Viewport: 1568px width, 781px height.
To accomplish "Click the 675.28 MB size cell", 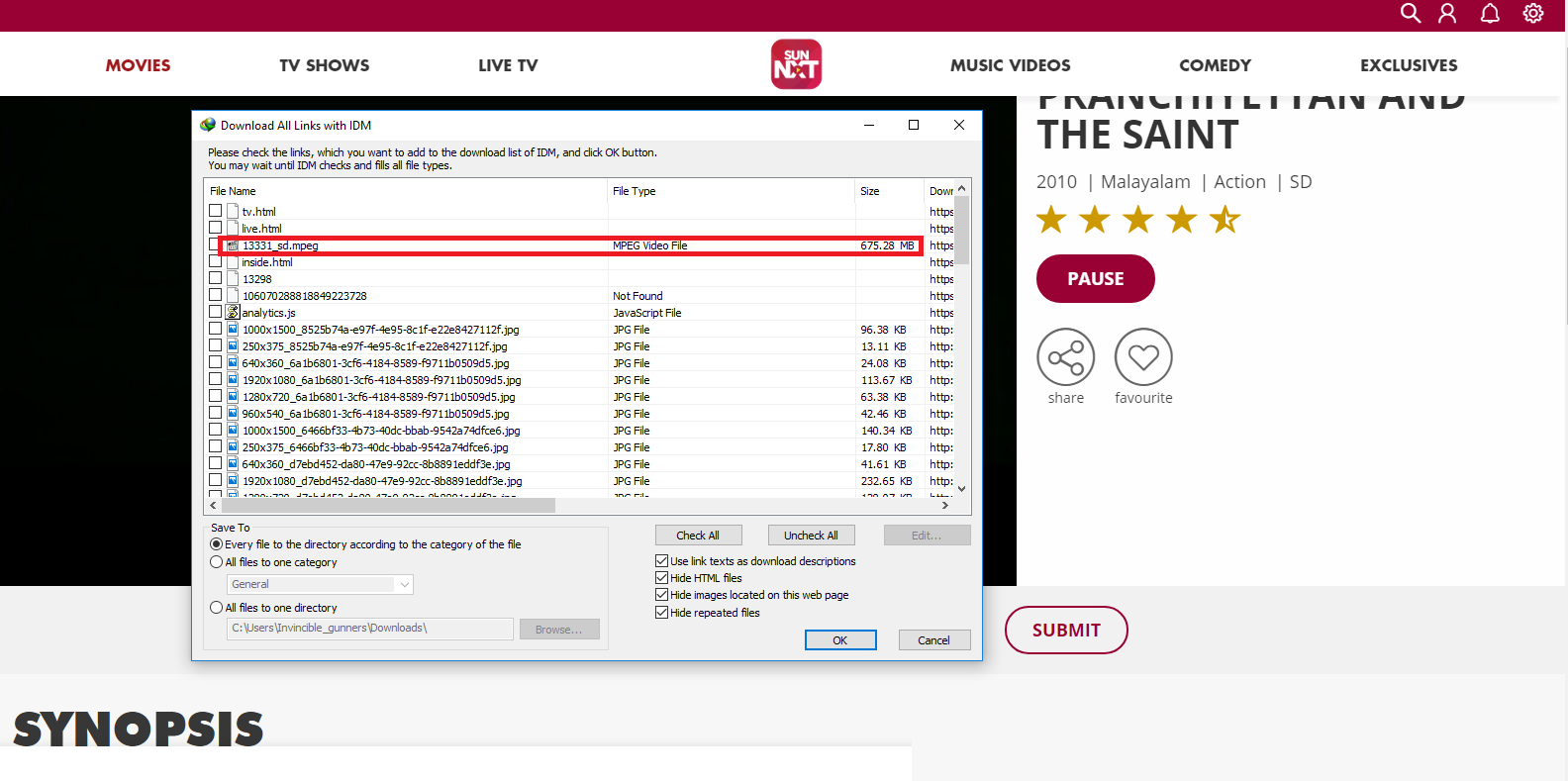I will click(x=888, y=245).
